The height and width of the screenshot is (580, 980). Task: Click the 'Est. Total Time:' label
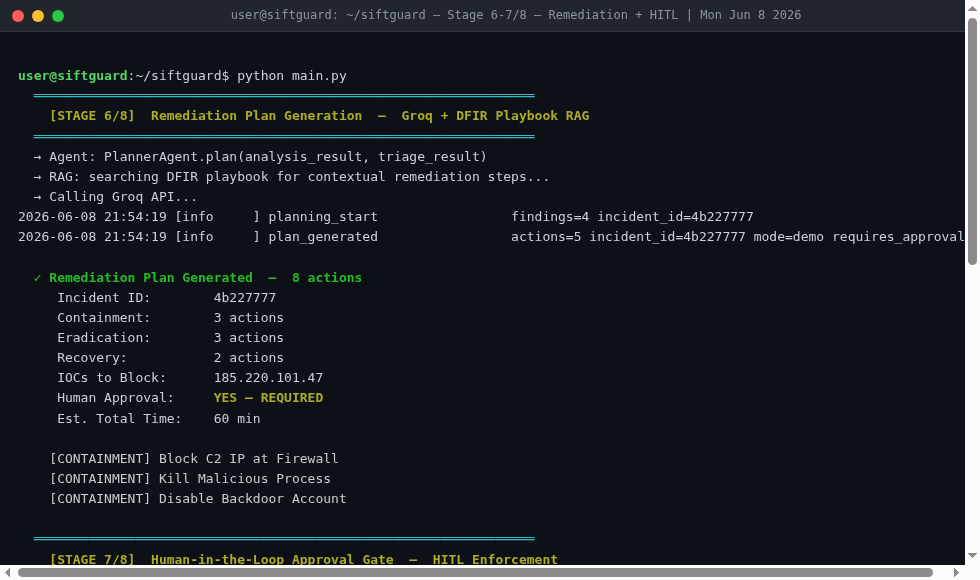119,418
